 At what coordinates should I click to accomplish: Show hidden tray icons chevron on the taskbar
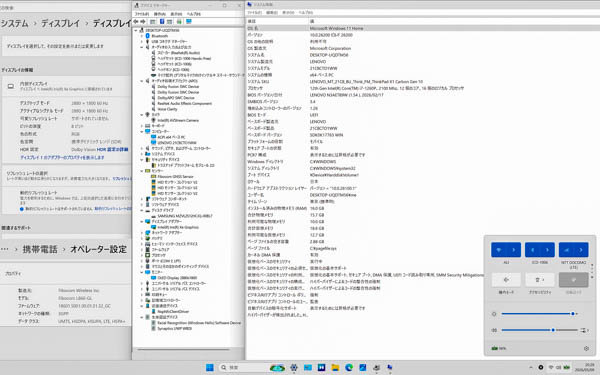click(x=530, y=367)
